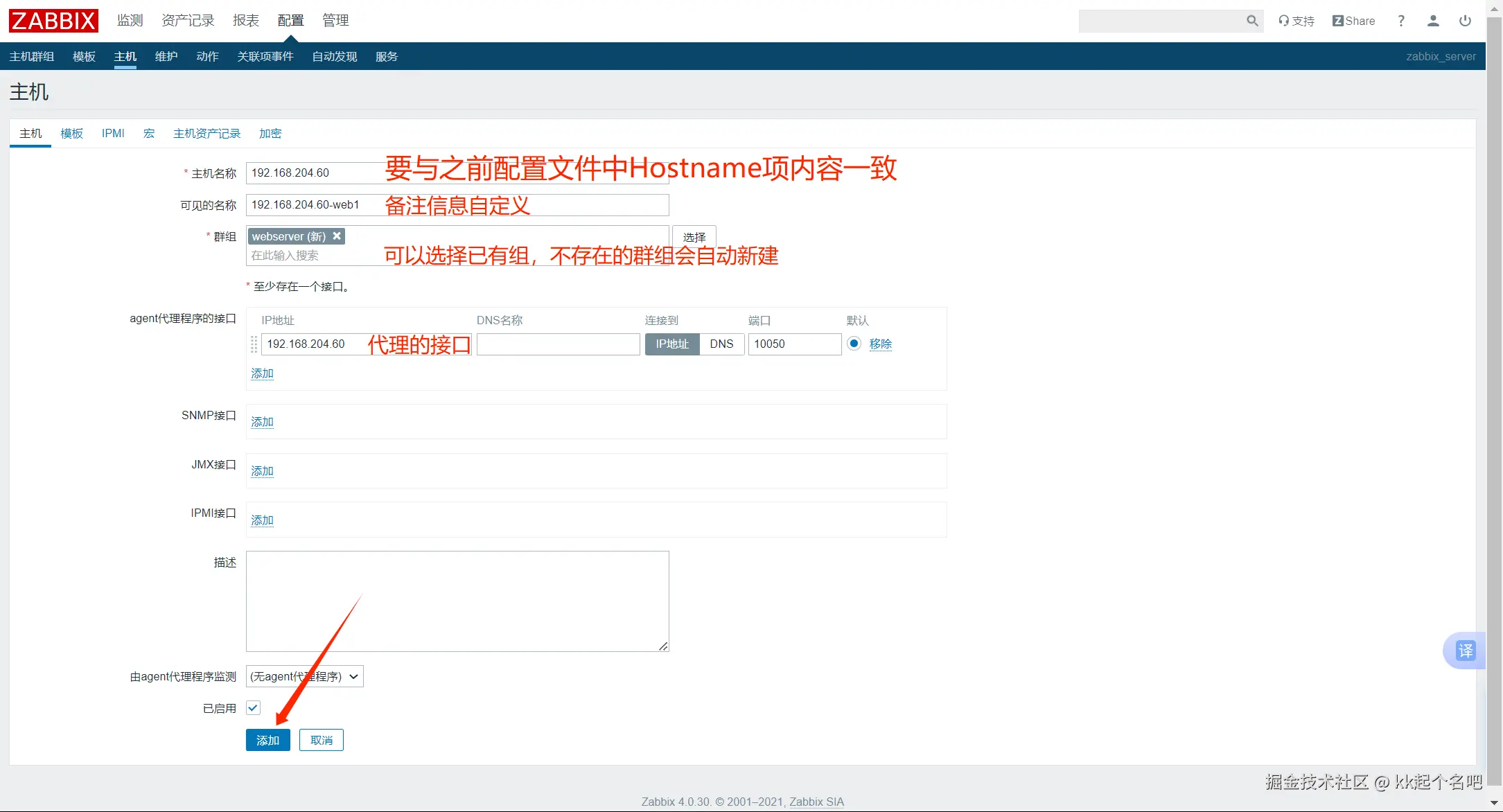Open the Zabbix Share icon link
This screenshot has height=812, width=1503.
1353,21
